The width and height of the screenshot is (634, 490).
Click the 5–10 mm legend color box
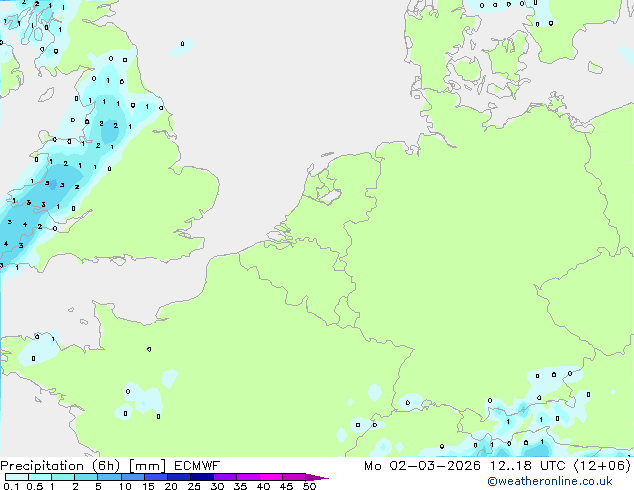pos(109,477)
